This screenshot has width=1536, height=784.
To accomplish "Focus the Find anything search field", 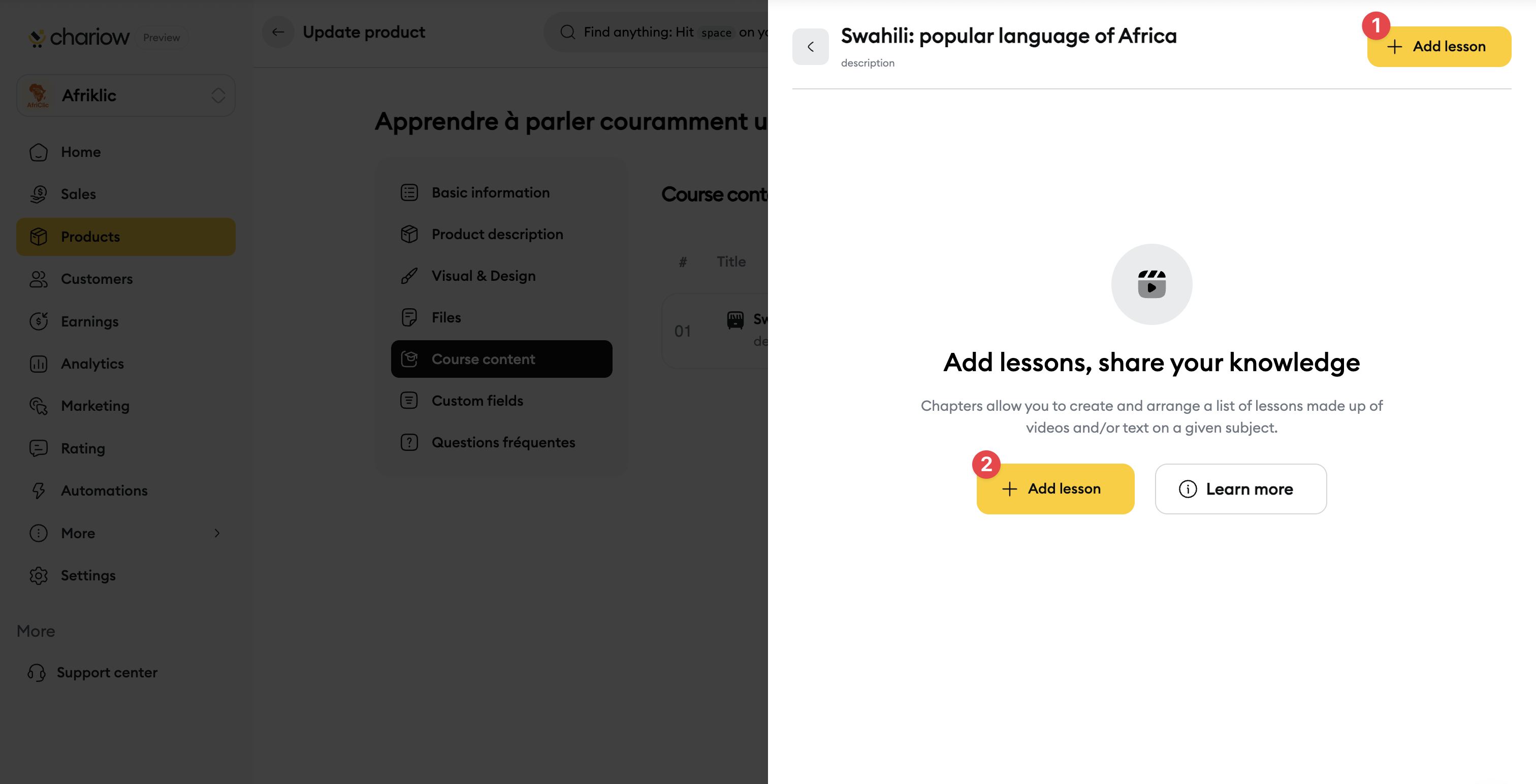I will click(x=656, y=32).
